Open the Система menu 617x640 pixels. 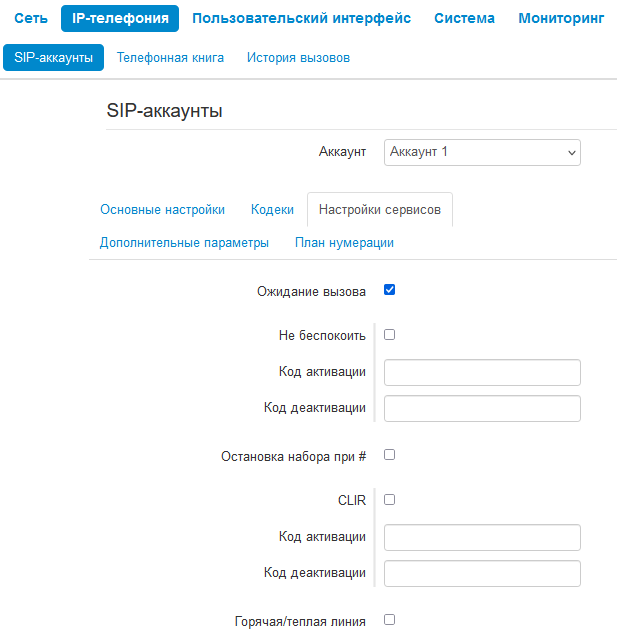coord(464,18)
